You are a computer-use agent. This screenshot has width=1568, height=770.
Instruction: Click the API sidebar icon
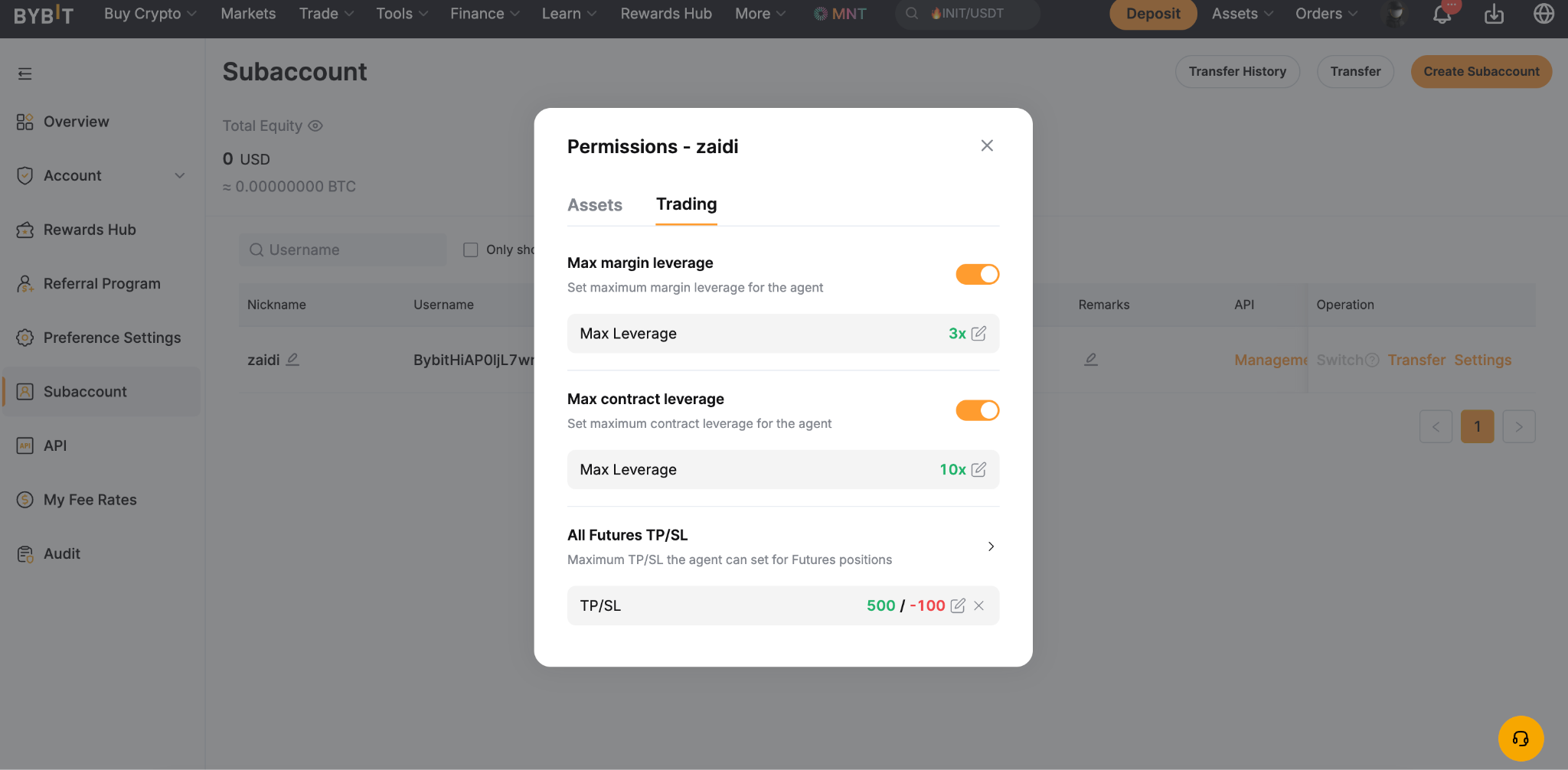click(x=25, y=445)
